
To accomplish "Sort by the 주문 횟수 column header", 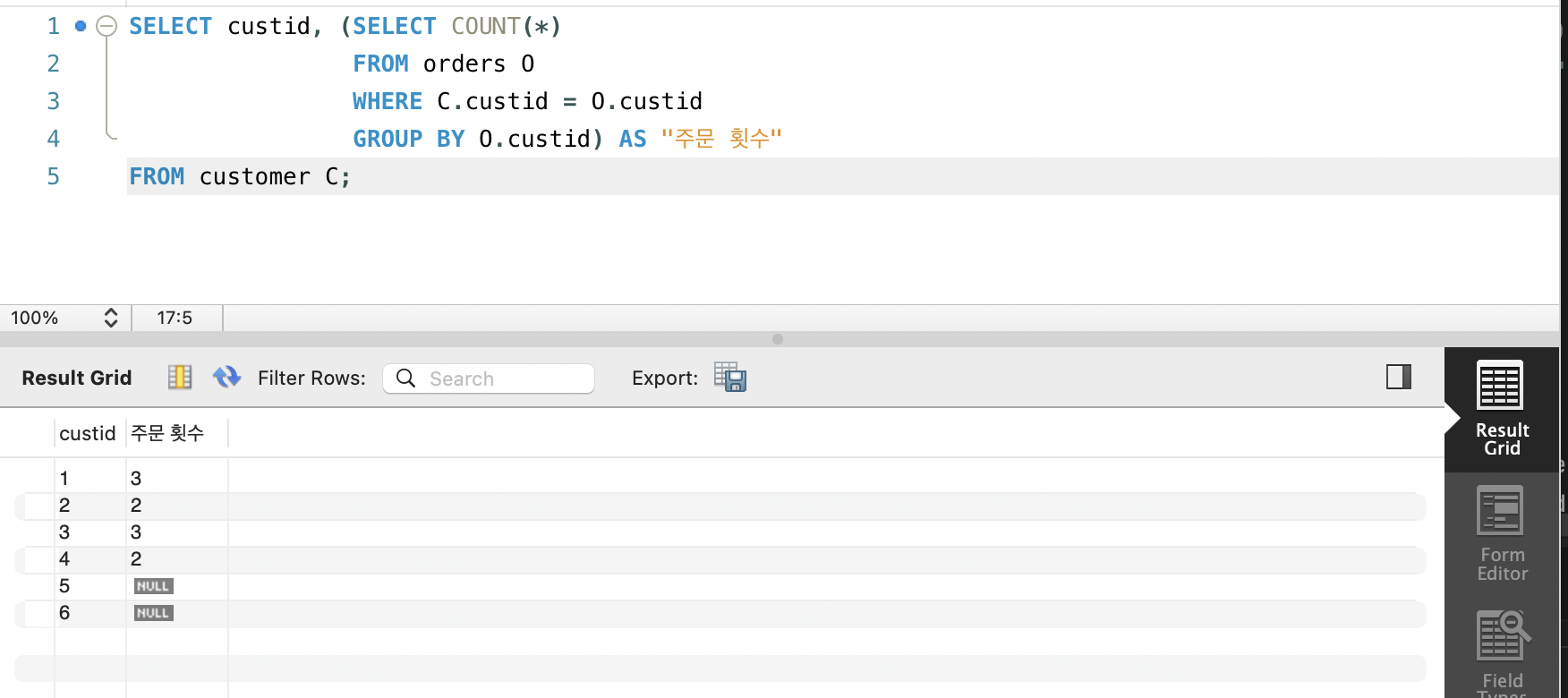I will coord(167,433).
